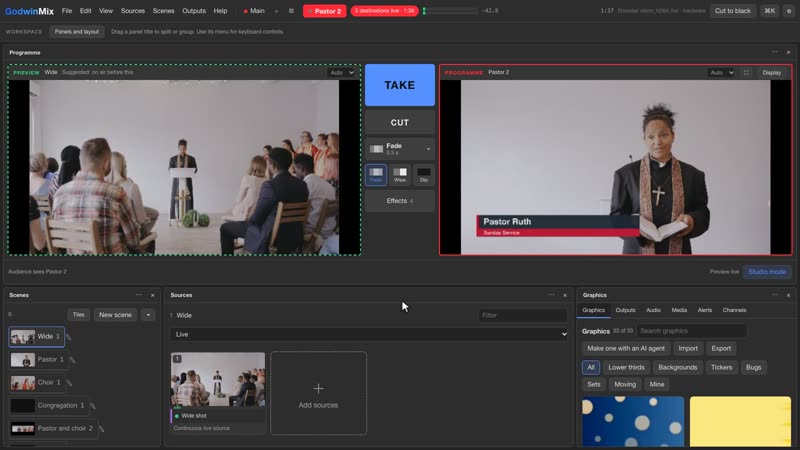Open the Outputs menu
The height and width of the screenshot is (450, 800).
194,11
